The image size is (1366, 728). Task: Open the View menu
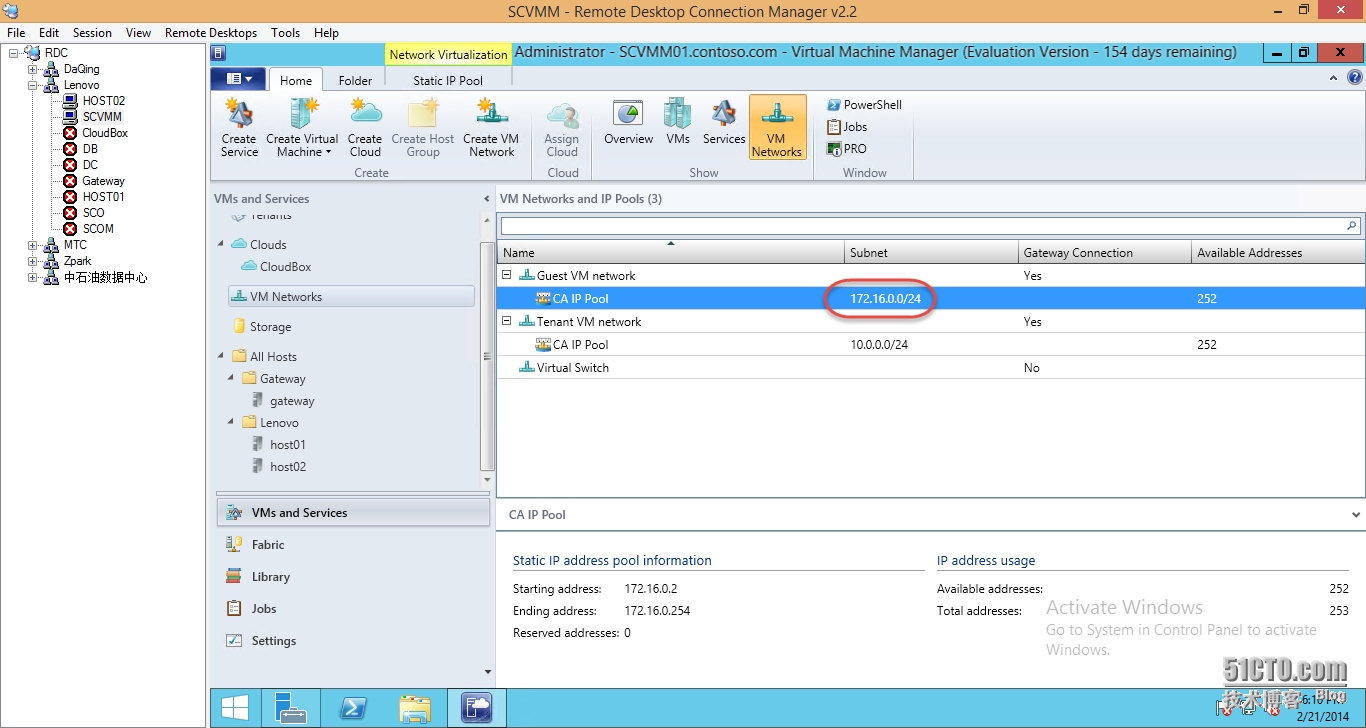[x=139, y=33]
